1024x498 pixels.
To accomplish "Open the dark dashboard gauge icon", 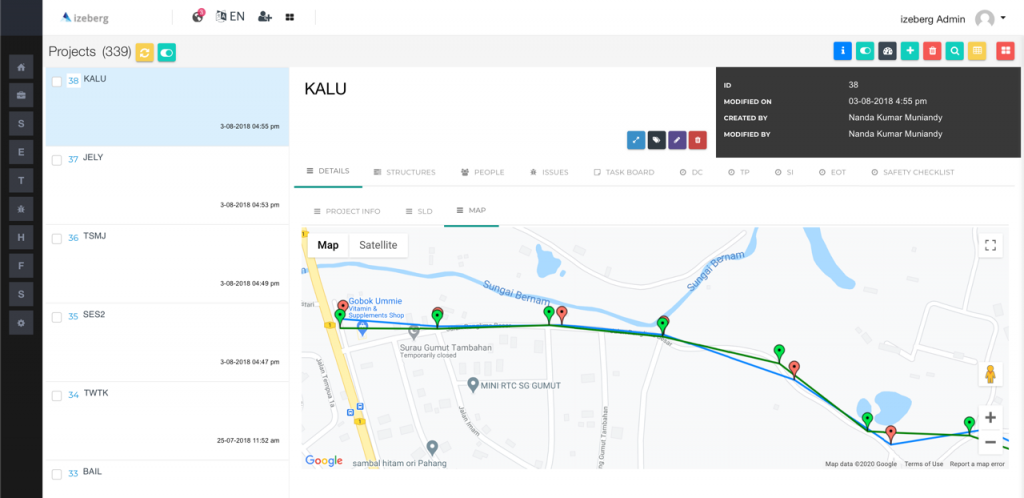I will tap(887, 51).
